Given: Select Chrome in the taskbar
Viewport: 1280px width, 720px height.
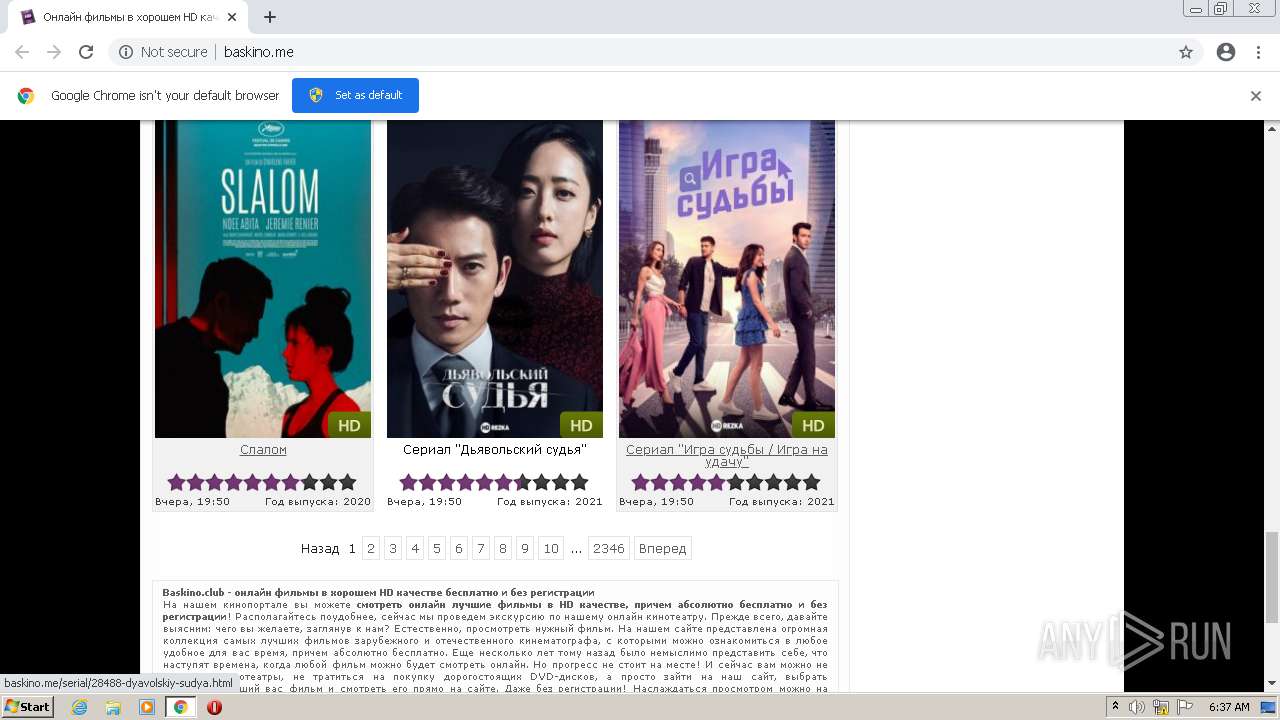Looking at the screenshot, I should point(180,707).
